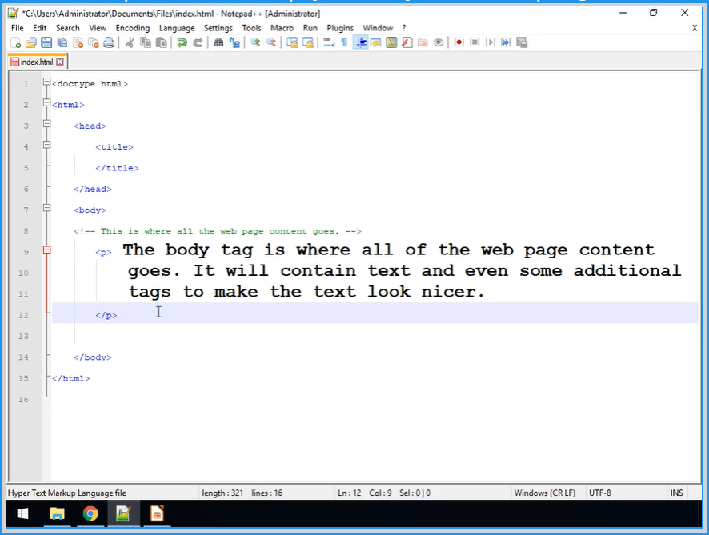
Task: Close index.html tab with its red X
Action: tap(60, 62)
